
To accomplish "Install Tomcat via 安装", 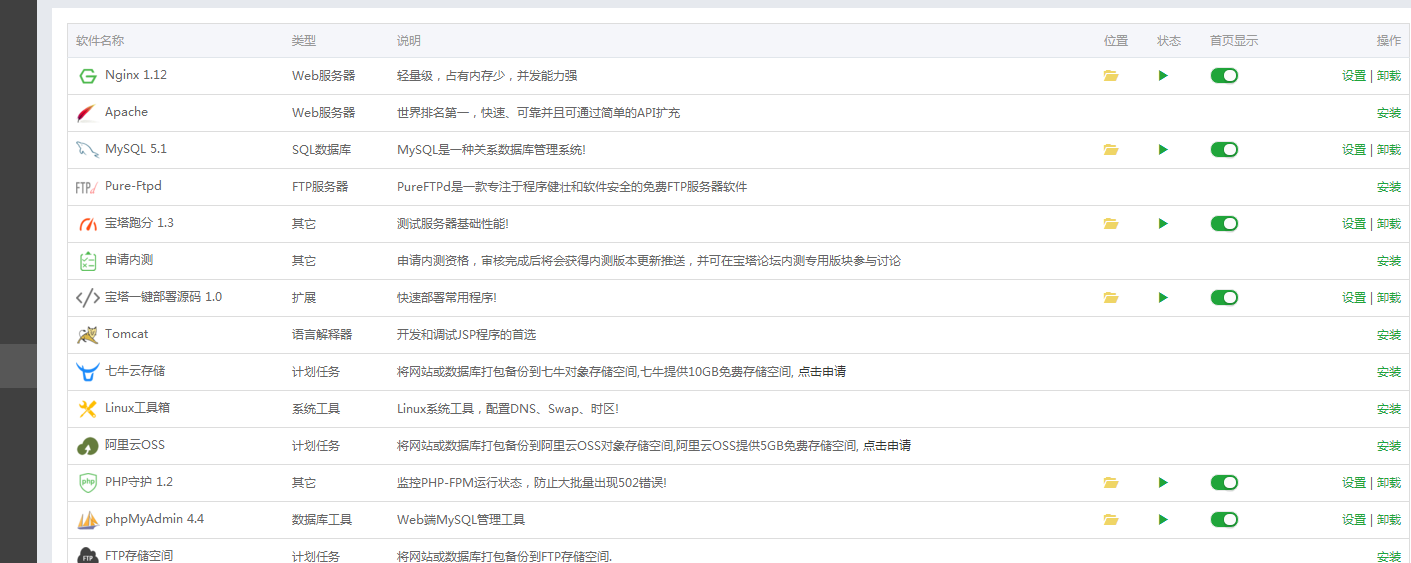I will coord(1389,335).
